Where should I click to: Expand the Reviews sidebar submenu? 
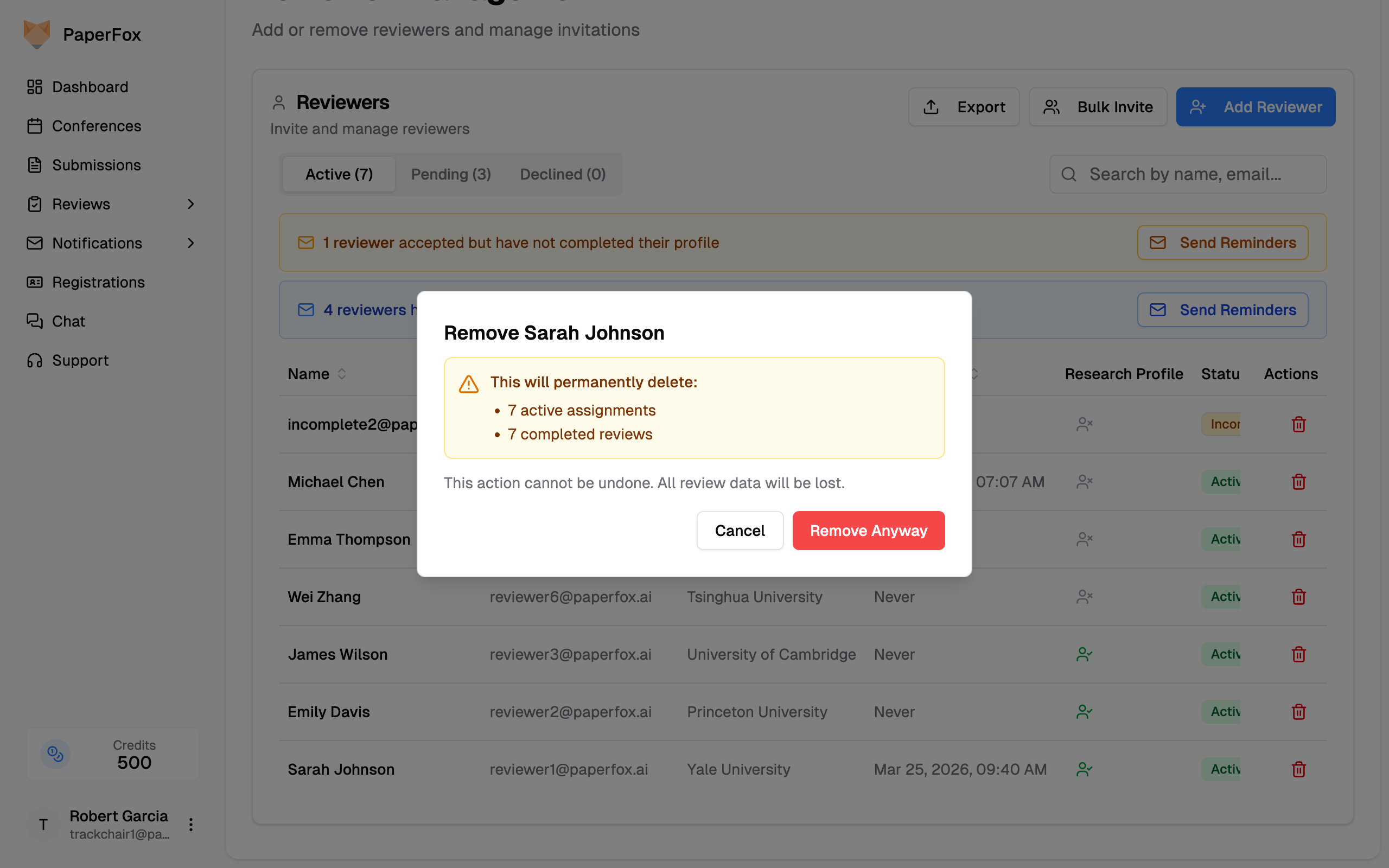point(190,205)
